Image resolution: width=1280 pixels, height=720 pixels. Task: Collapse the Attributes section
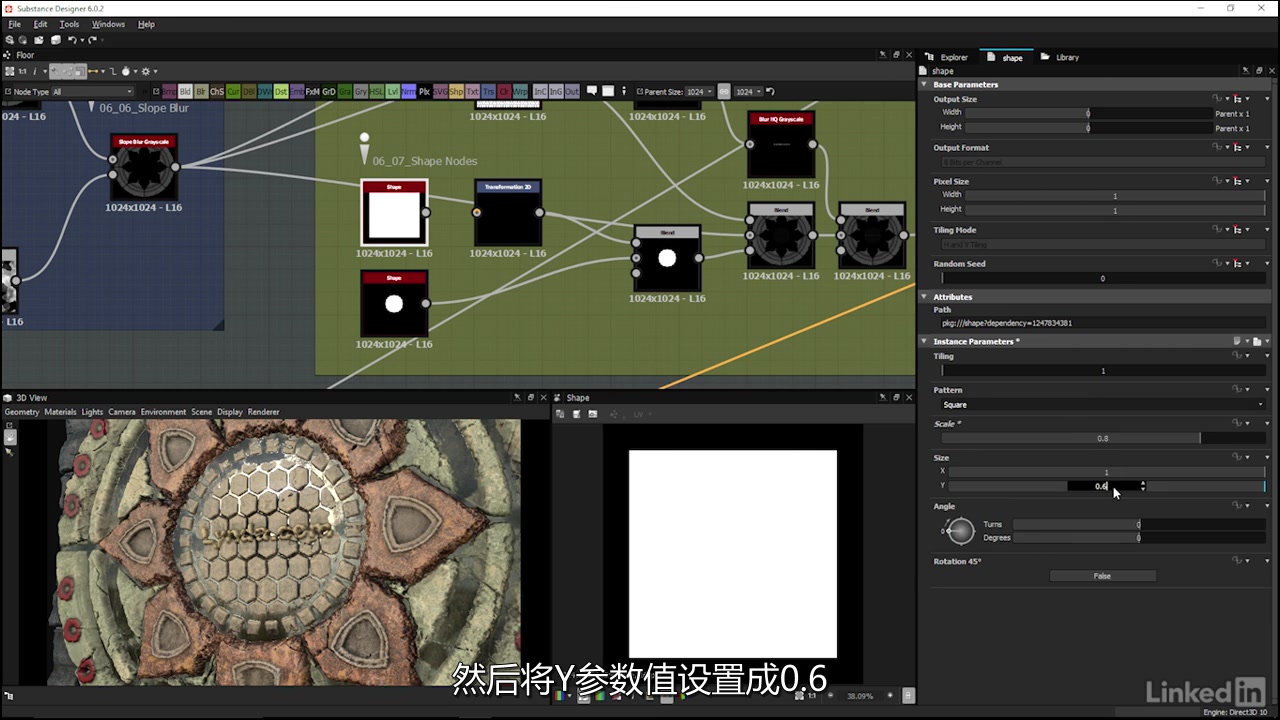[925, 297]
